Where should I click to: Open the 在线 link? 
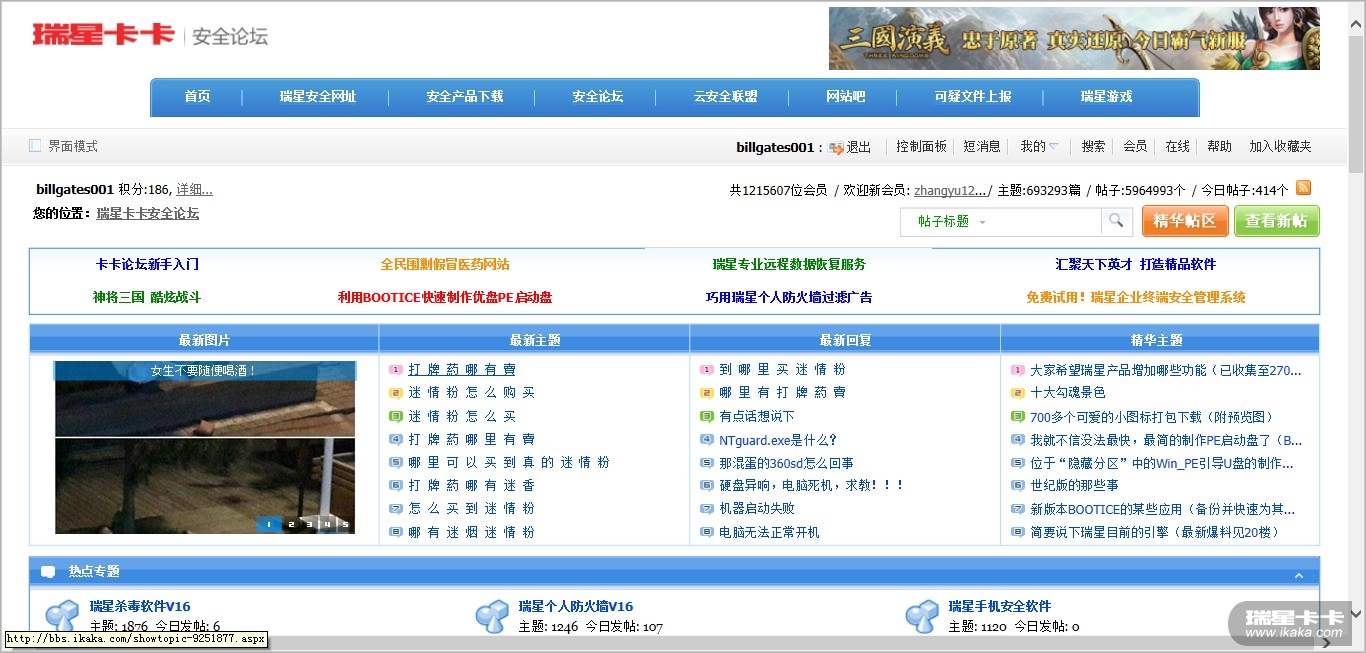click(1177, 147)
